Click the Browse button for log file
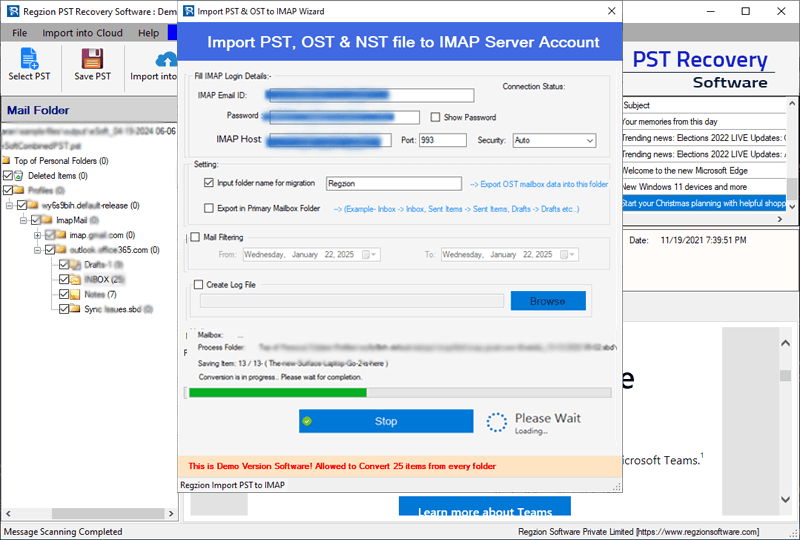Viewport: 800px width, 540px height. click(547, 301)
